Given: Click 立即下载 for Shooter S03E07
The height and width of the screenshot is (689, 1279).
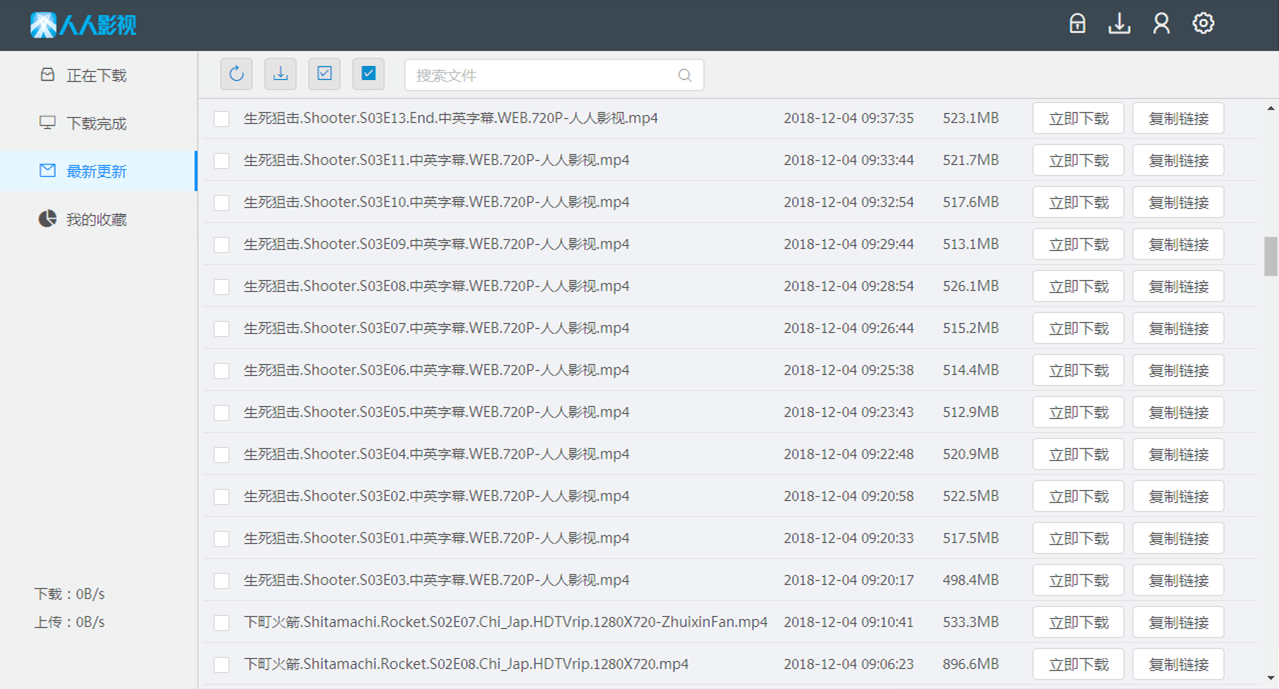Looking at the screenshot, I should [x=1078, y=328].
